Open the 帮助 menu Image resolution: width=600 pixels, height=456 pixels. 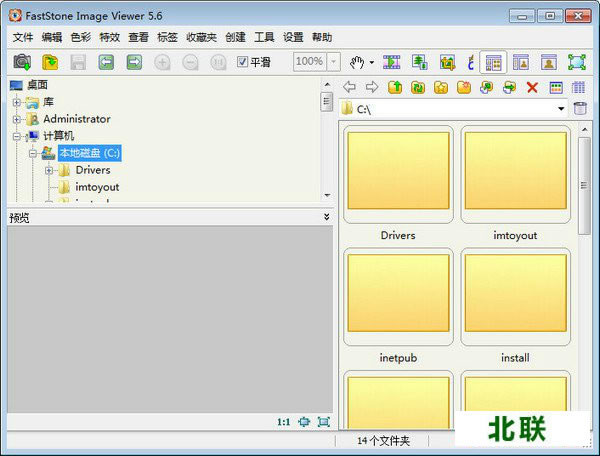click(x=322, y=37)
